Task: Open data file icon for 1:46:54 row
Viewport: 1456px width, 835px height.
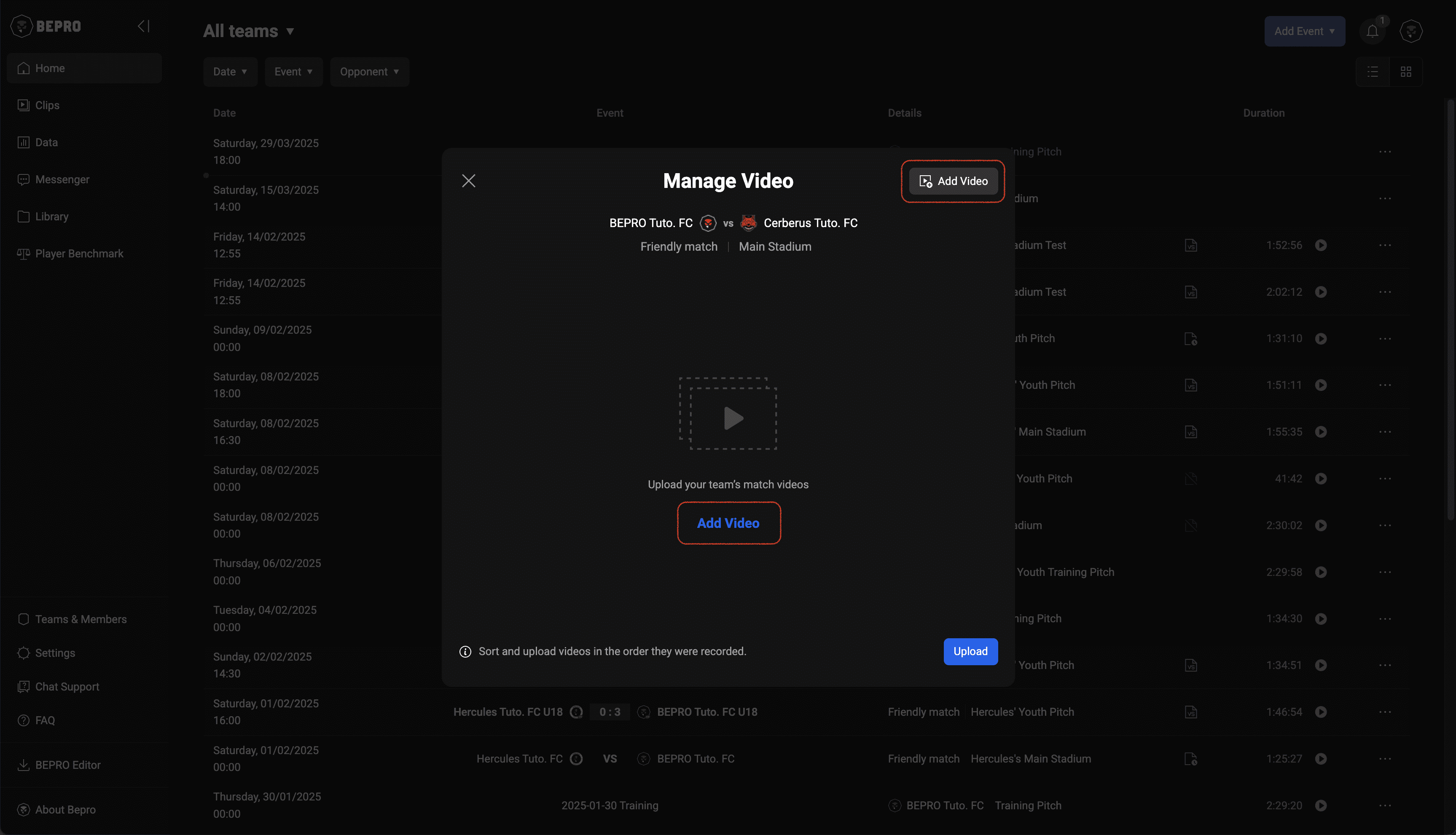Action: [x=1191, y=712]
